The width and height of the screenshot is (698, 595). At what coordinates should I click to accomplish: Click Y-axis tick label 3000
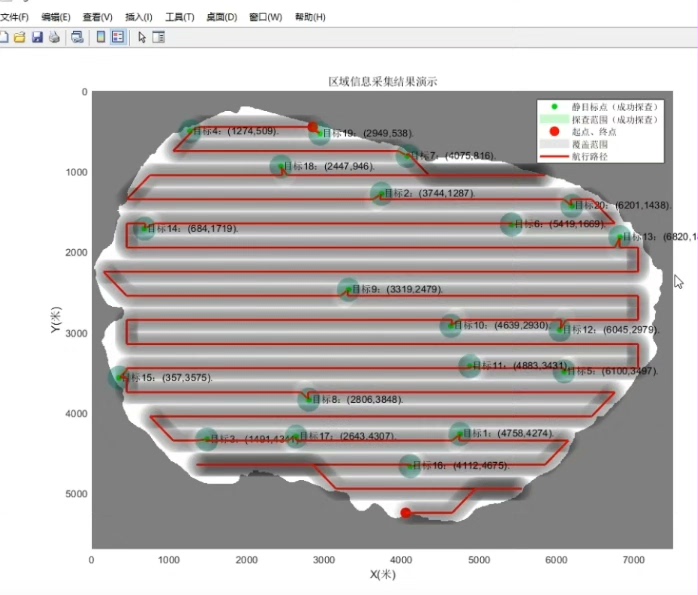click(x=77, y=333)
